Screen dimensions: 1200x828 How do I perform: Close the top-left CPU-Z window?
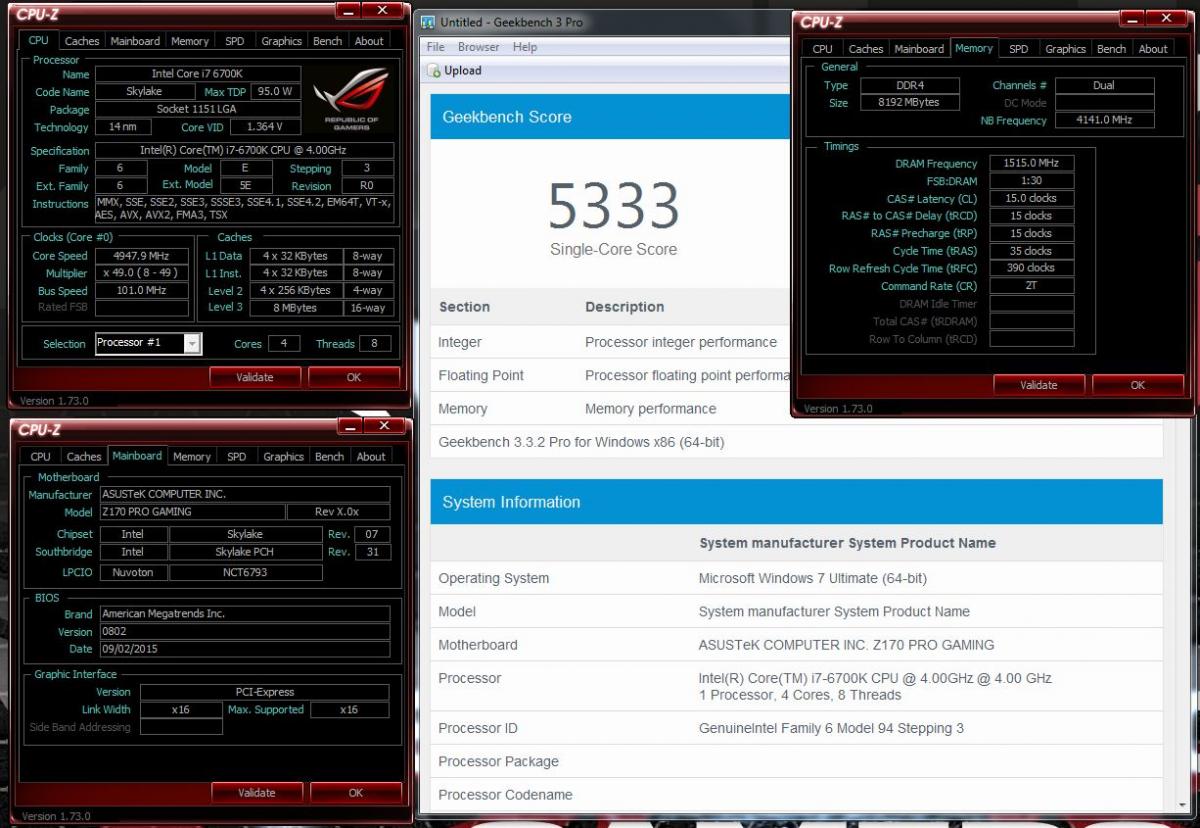[x=380, y=11]
